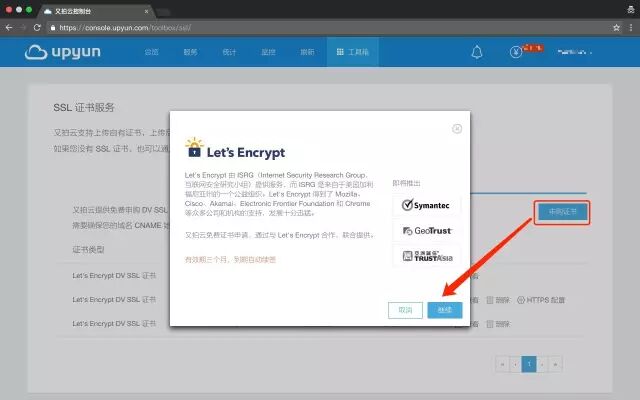The width and height of the screenshot is (640, 400).
Task: Delete the certificate in the HTTPS 配置 row
Action: (x=498, y=300)
